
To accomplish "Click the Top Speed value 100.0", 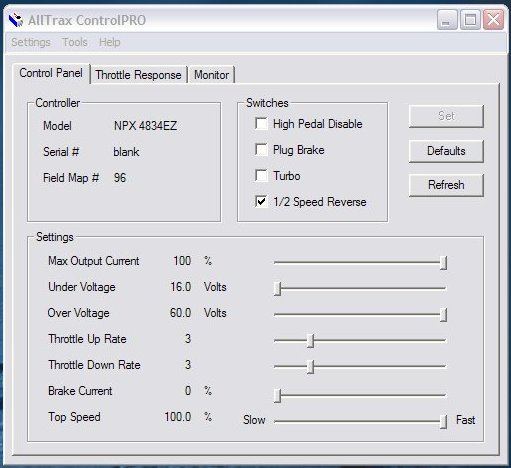I will (x=178, y=417).
